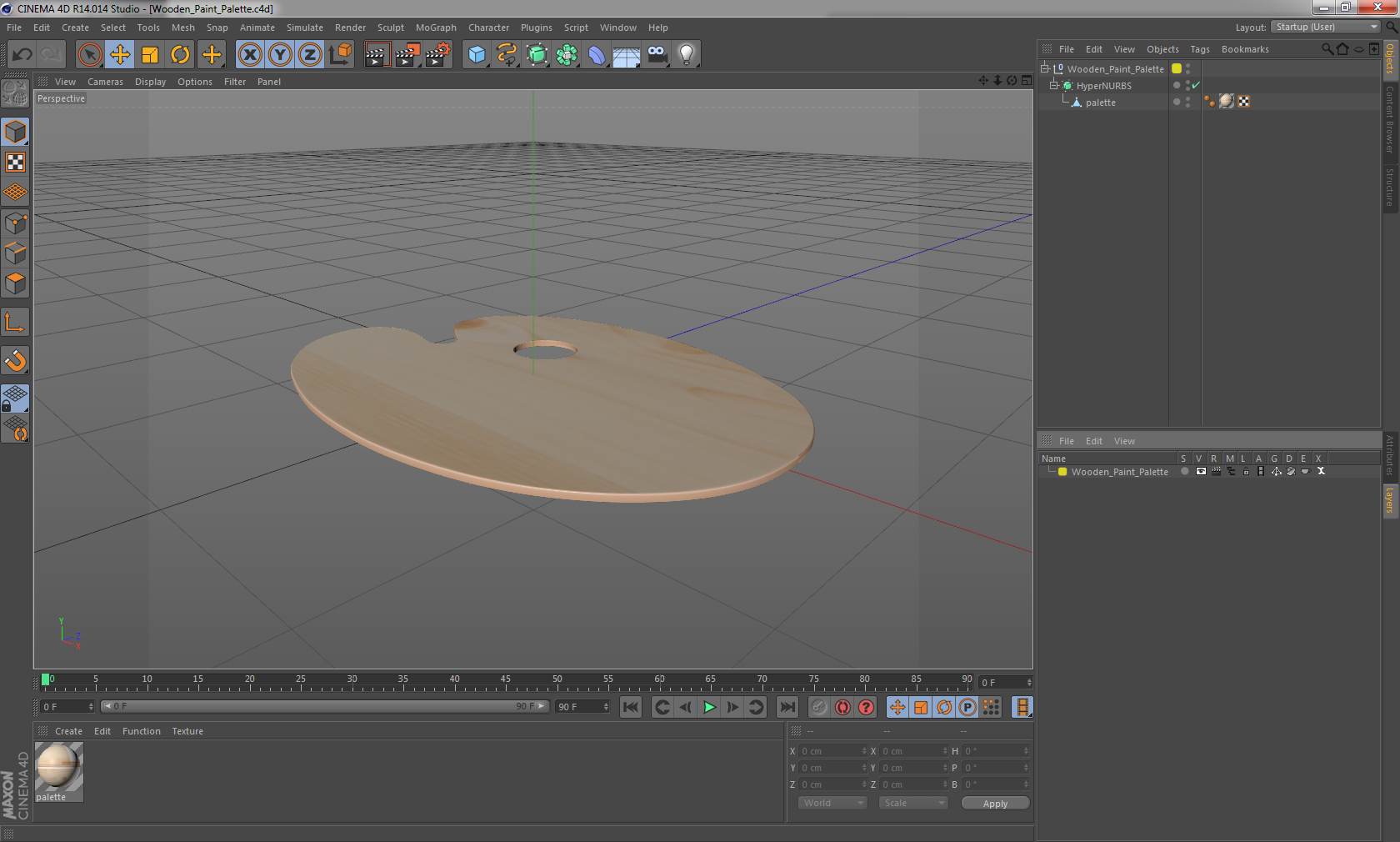Open deformer objects icon
The width and height of the screenshot is (1400, 842).
(597, 55)
